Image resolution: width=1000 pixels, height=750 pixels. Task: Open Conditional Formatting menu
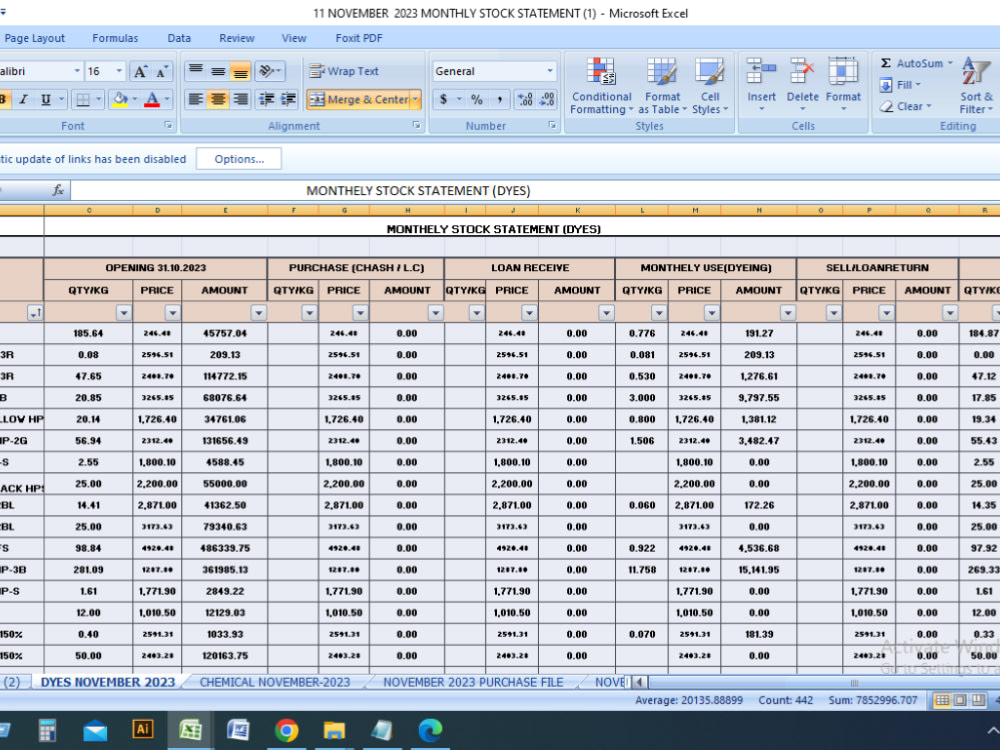coord(601,87)
